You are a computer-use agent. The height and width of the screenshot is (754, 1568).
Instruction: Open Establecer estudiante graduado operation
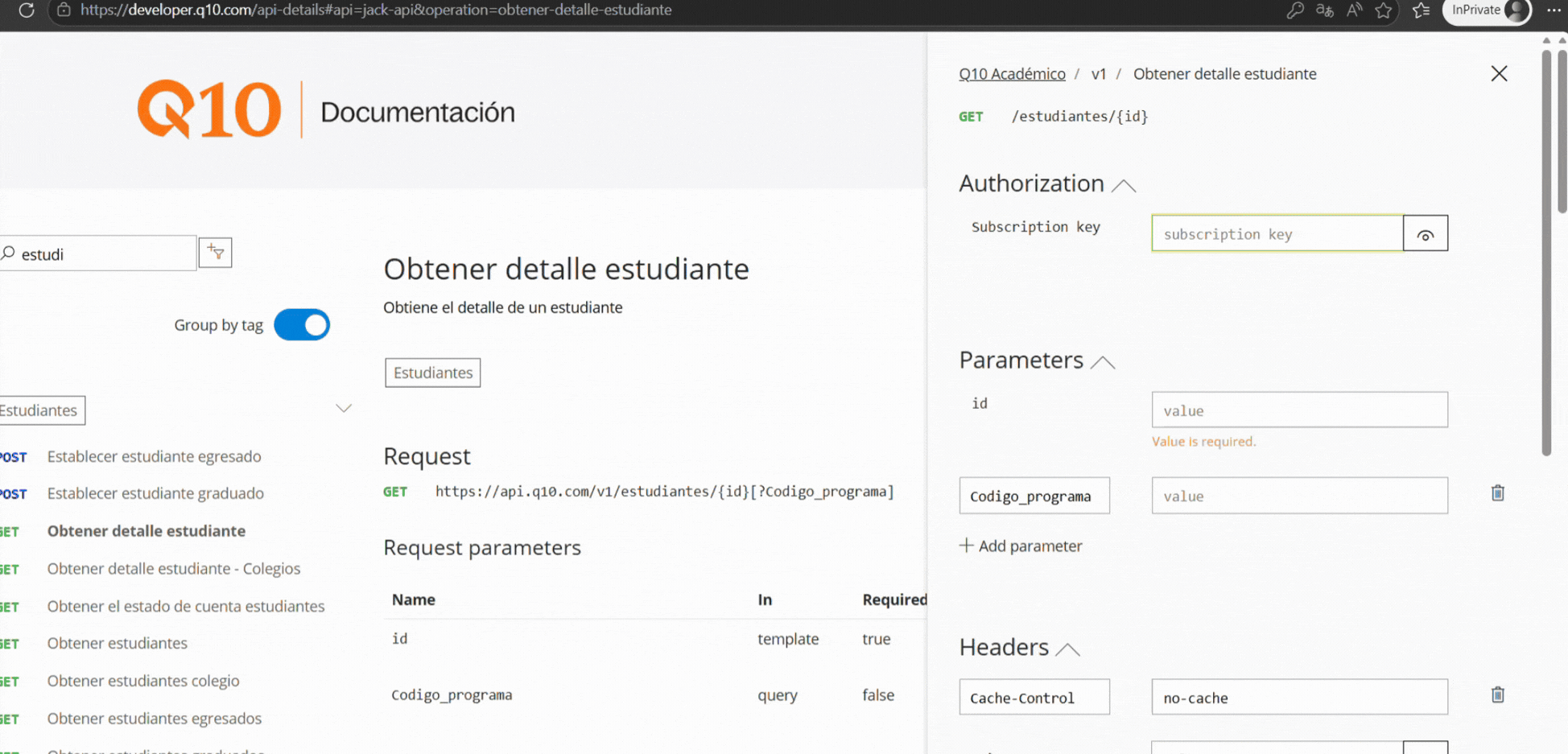[155, 493]
